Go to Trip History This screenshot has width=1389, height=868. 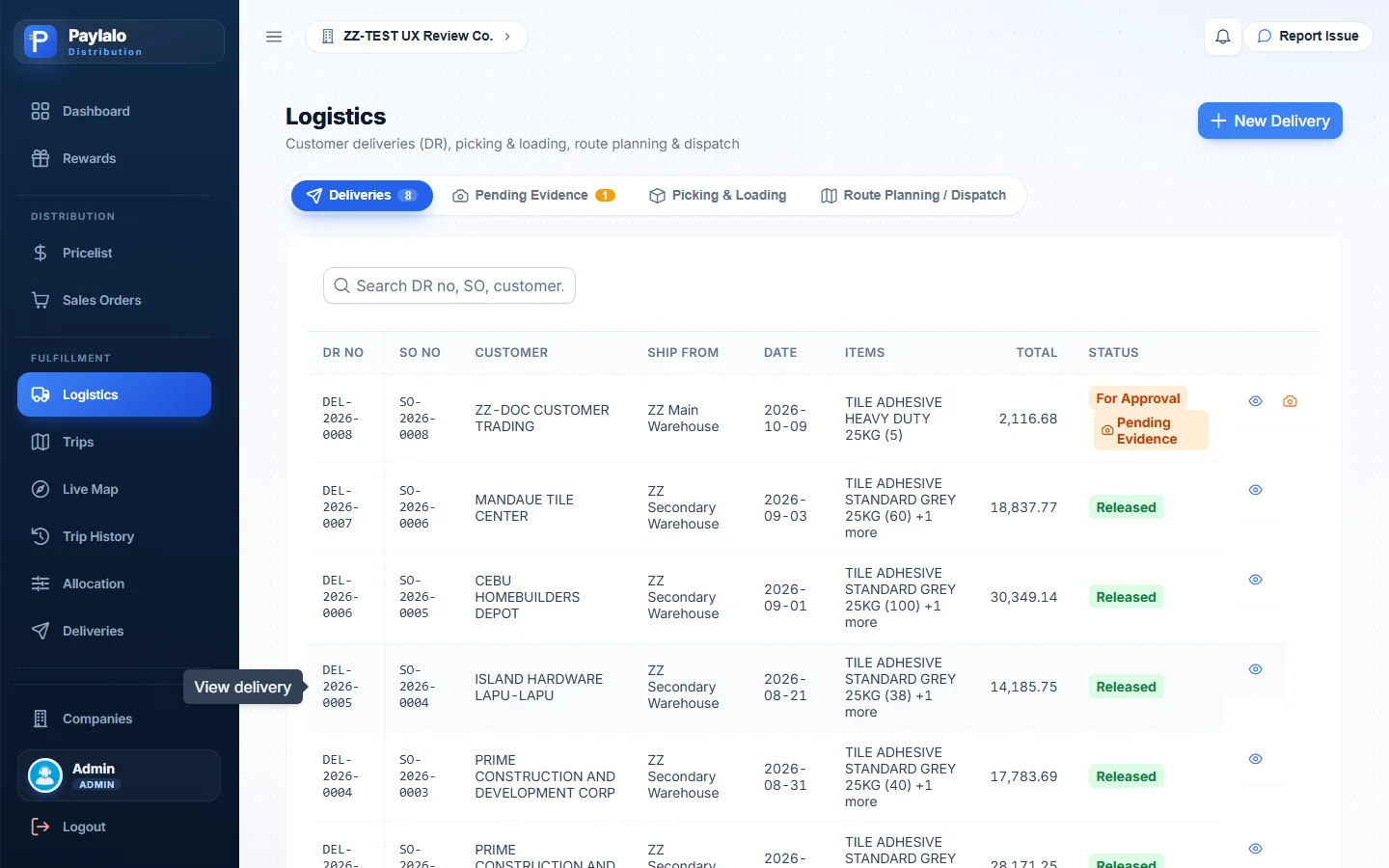(114, 536)
